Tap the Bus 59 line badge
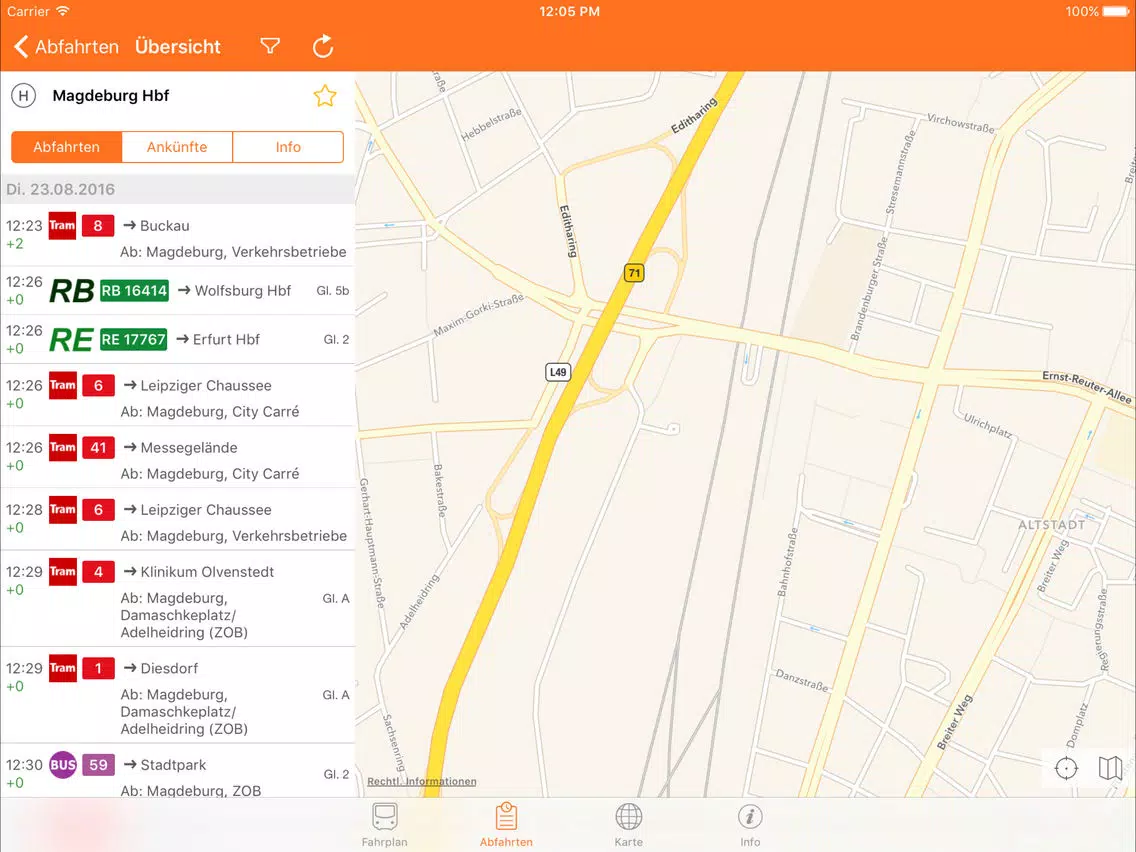1136x852 pixels. coord(98,765)
